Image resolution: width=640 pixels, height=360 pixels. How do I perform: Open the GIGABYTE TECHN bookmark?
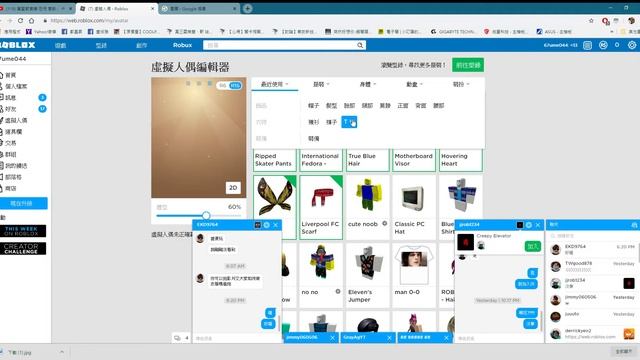(452, 31)
